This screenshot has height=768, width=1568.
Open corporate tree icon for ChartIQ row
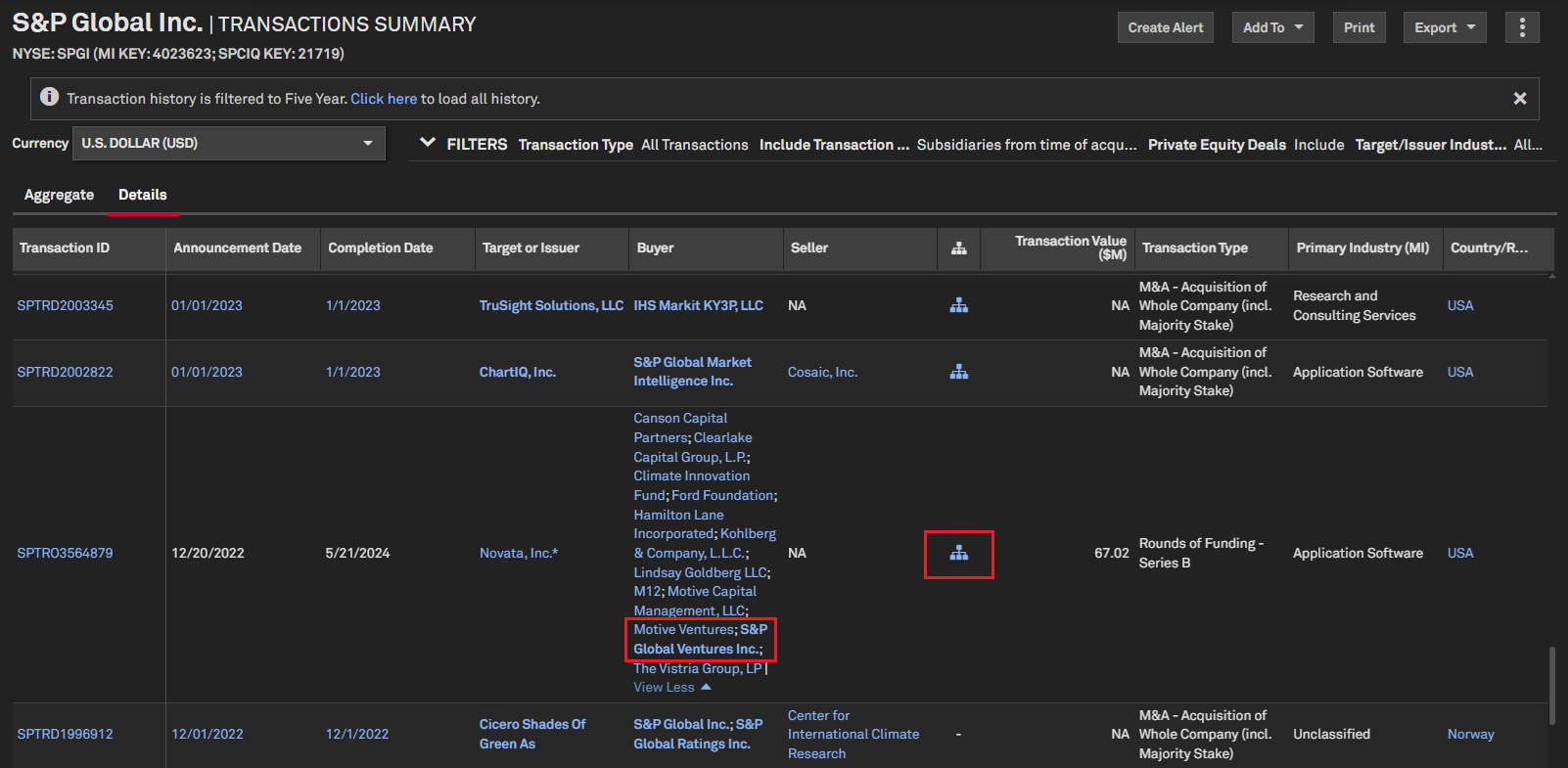coord(958,372)
